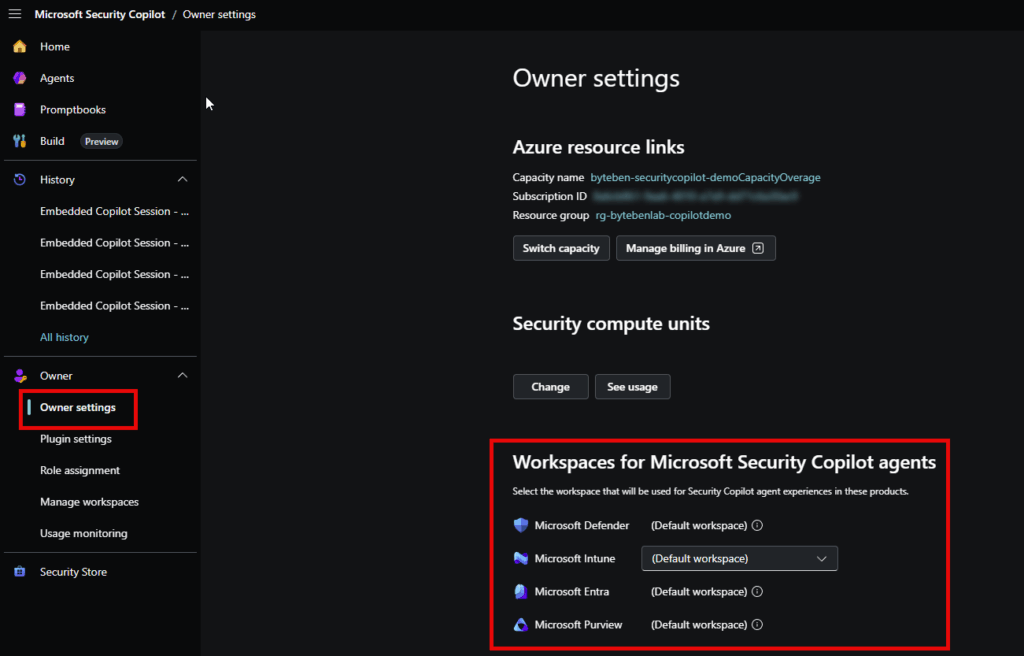Click the See usage button
1024x656 pixels.
[632, 387]
